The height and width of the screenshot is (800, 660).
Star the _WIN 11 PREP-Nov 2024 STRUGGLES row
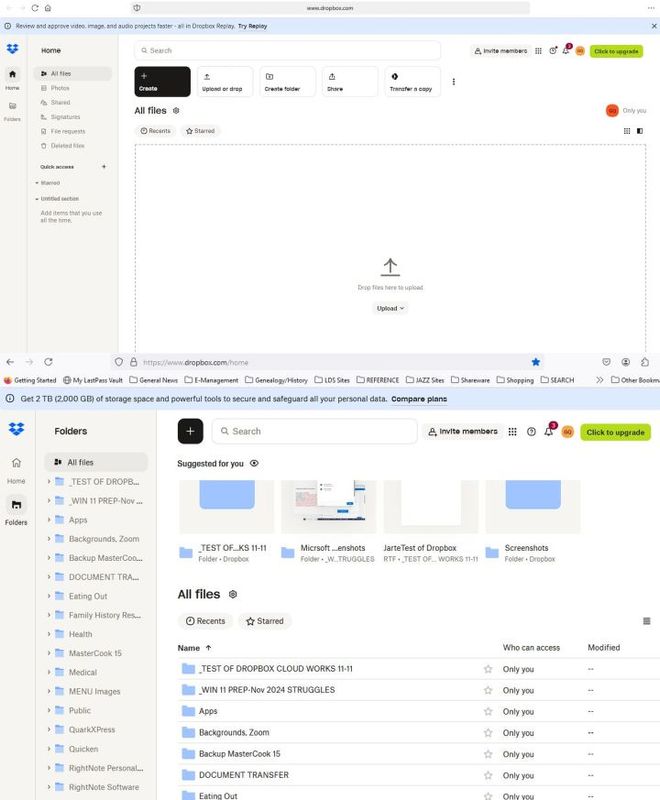pyautogui.click(x=488, y=690)
